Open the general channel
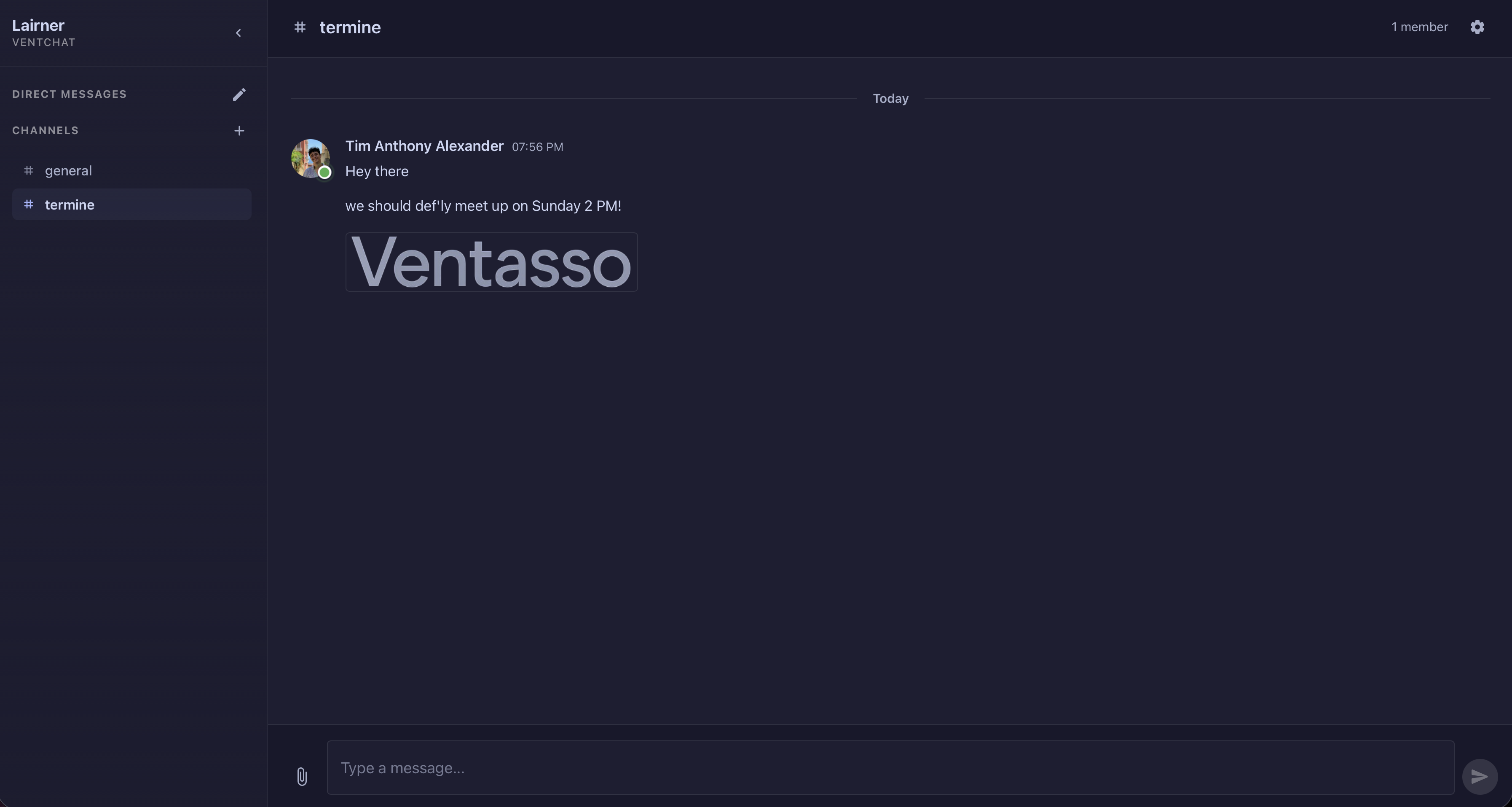Viewport: 1512px width, 807px height. pyautogui.click(x=68, y=171)
